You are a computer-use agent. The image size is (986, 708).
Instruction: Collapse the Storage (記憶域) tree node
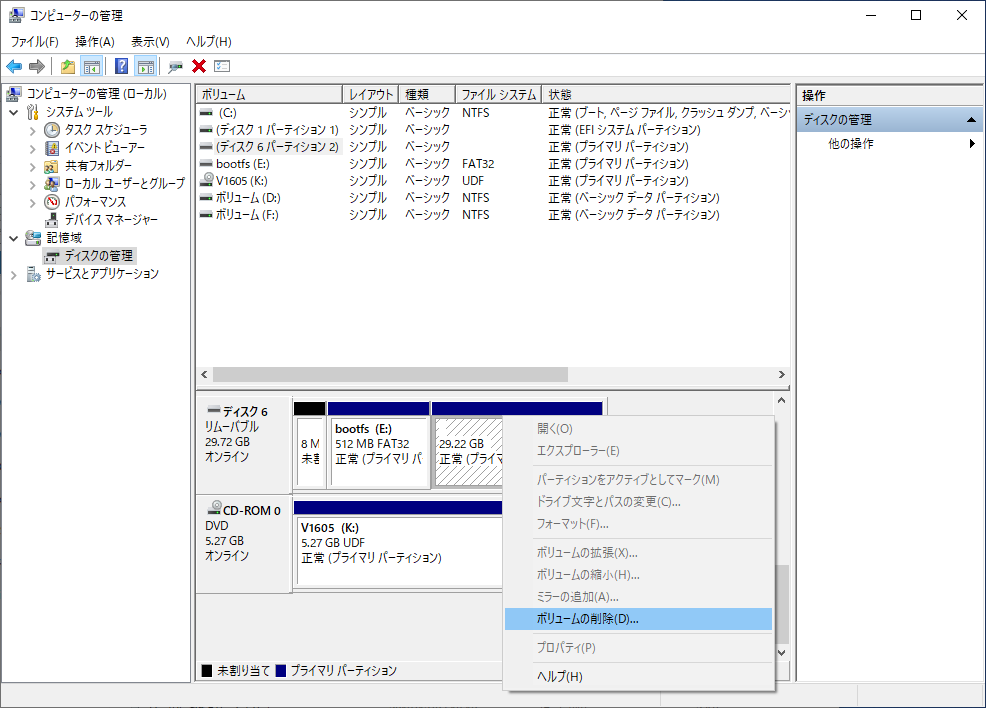14,238
